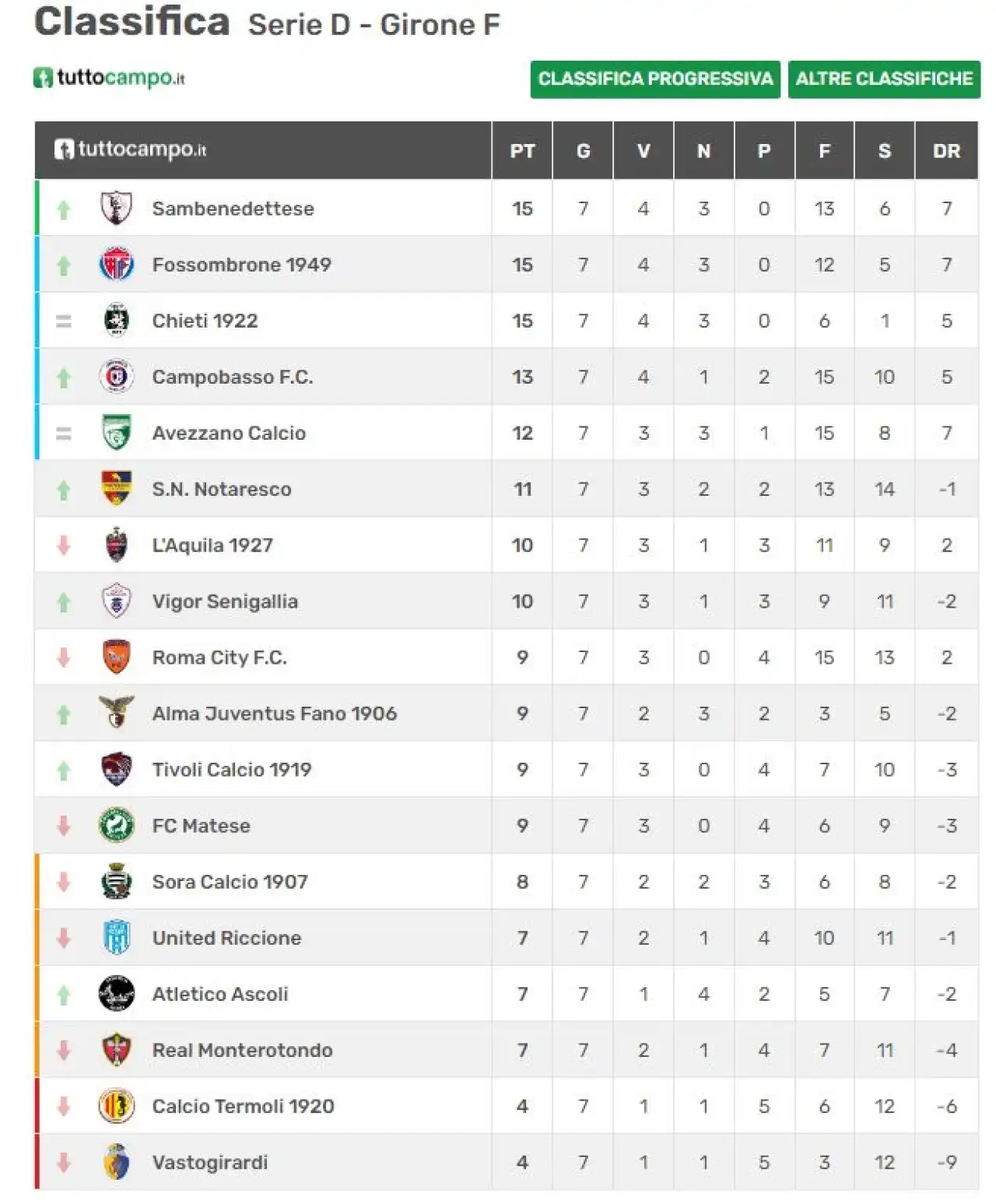Open the L'Aquila 1927 team link

pos(212,546)
